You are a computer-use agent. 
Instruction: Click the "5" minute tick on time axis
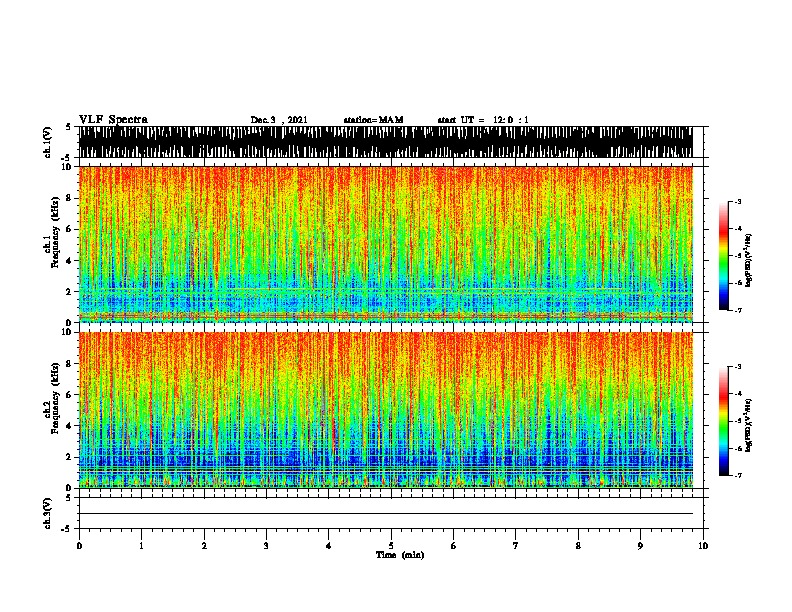[x=391, y=545]
